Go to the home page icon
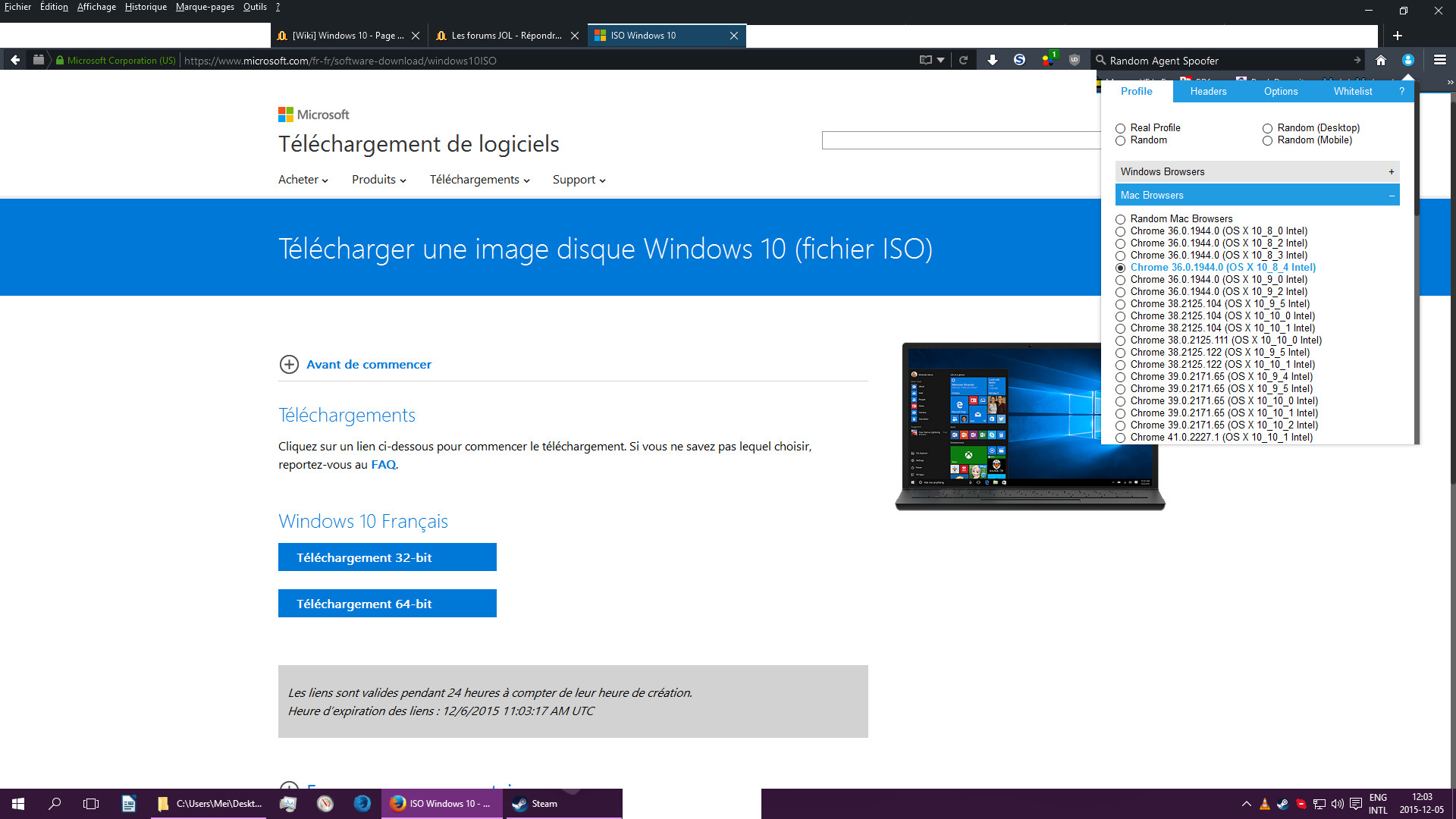 tap(1381, 60)
